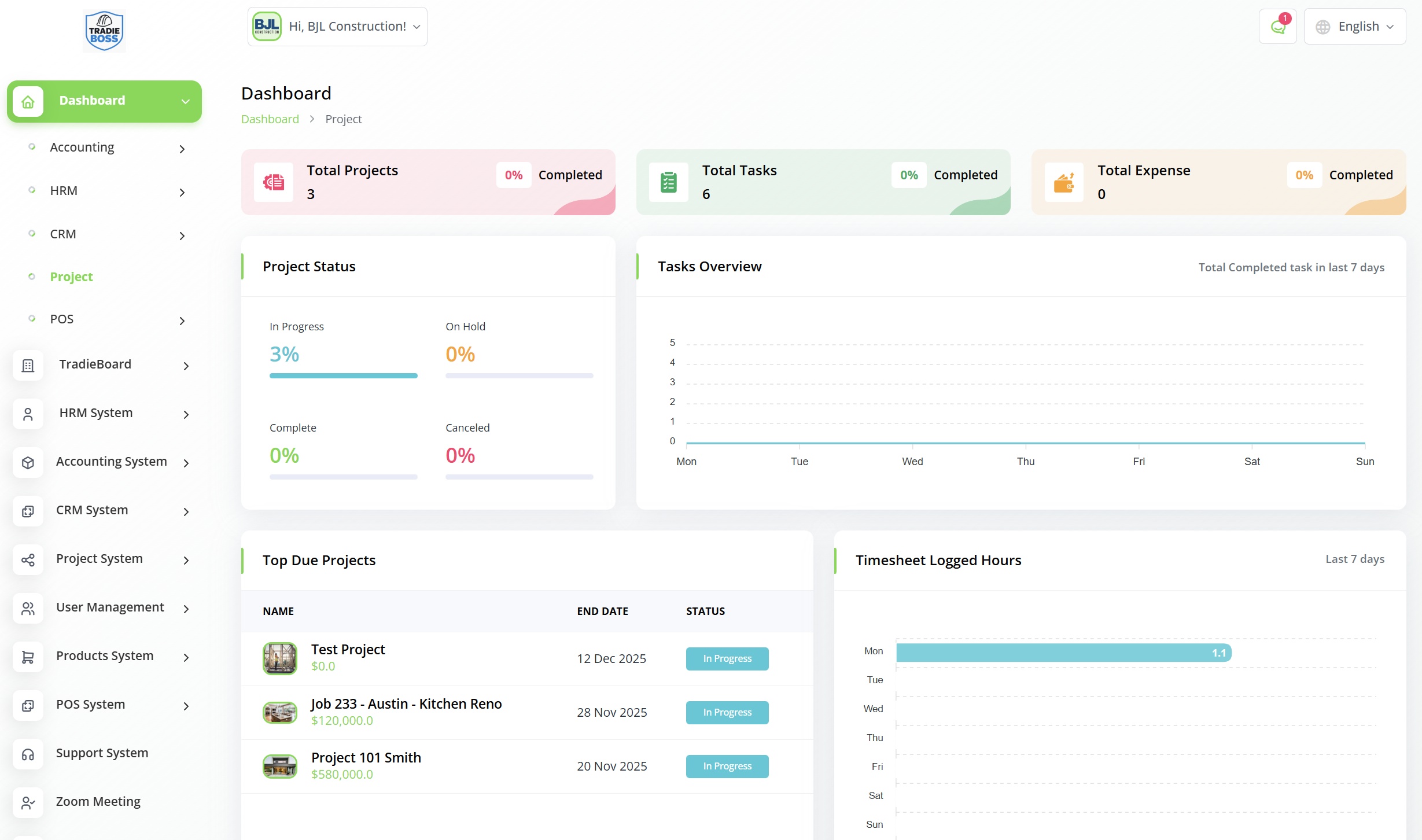
Task: Click In Progress badge for Test Project
Action: [727, 658]
